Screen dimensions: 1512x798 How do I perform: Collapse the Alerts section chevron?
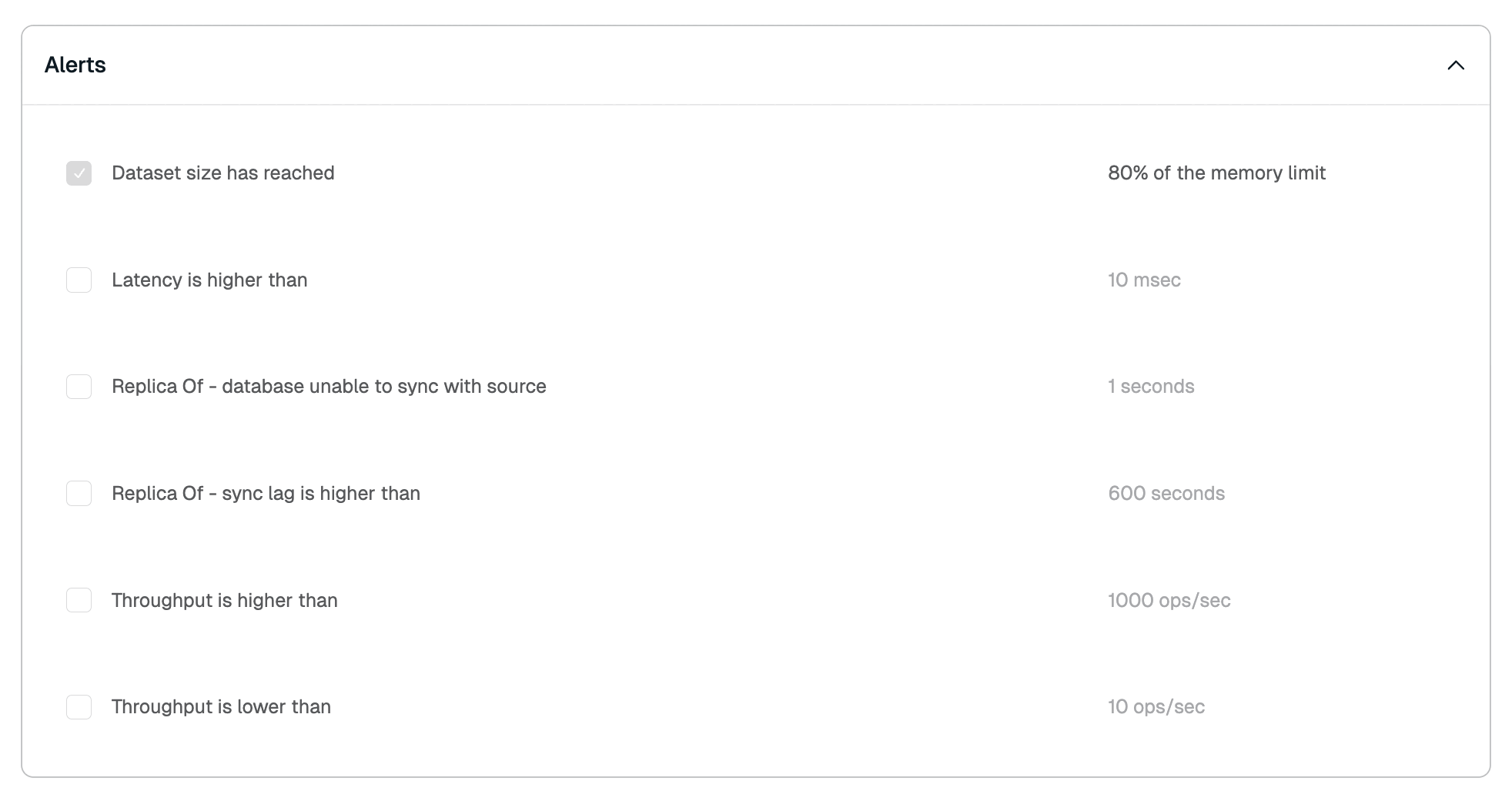[1455, 65]
